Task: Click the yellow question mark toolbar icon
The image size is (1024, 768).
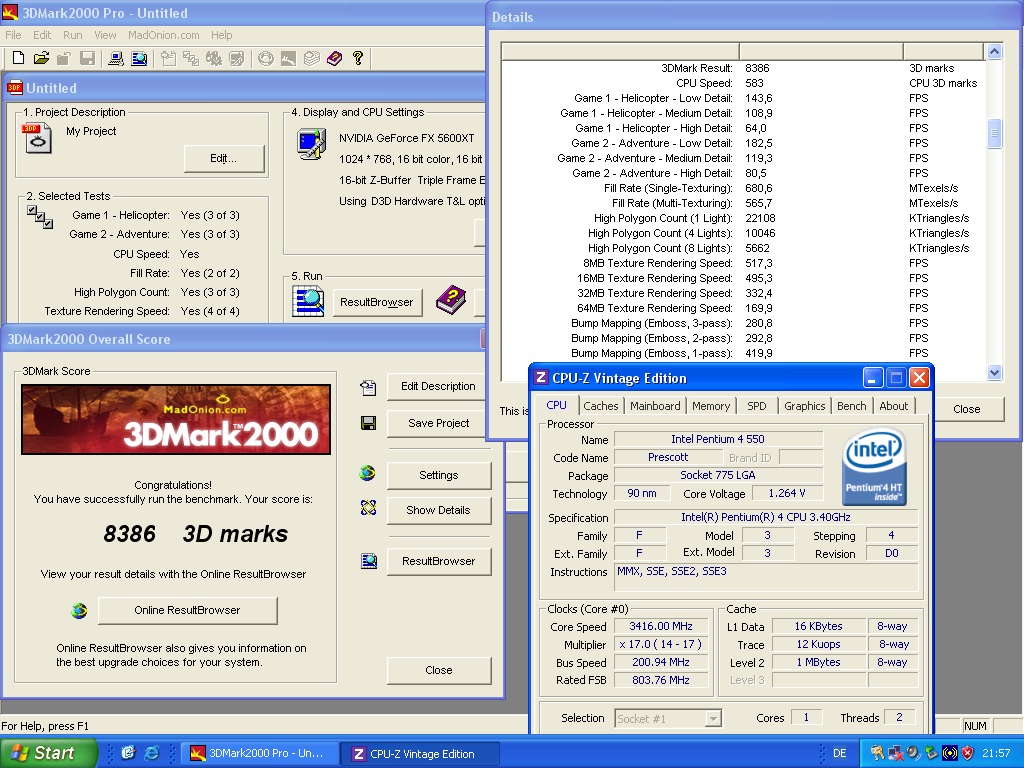Action: [357, 58]
